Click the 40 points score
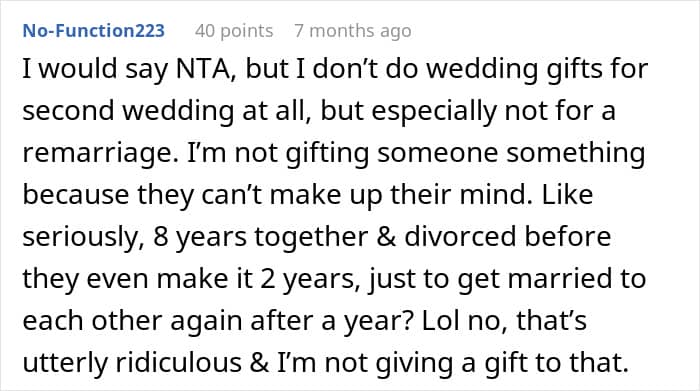This screenshot has width=700, height=391. pyautogui.click(x=234, y=31)
